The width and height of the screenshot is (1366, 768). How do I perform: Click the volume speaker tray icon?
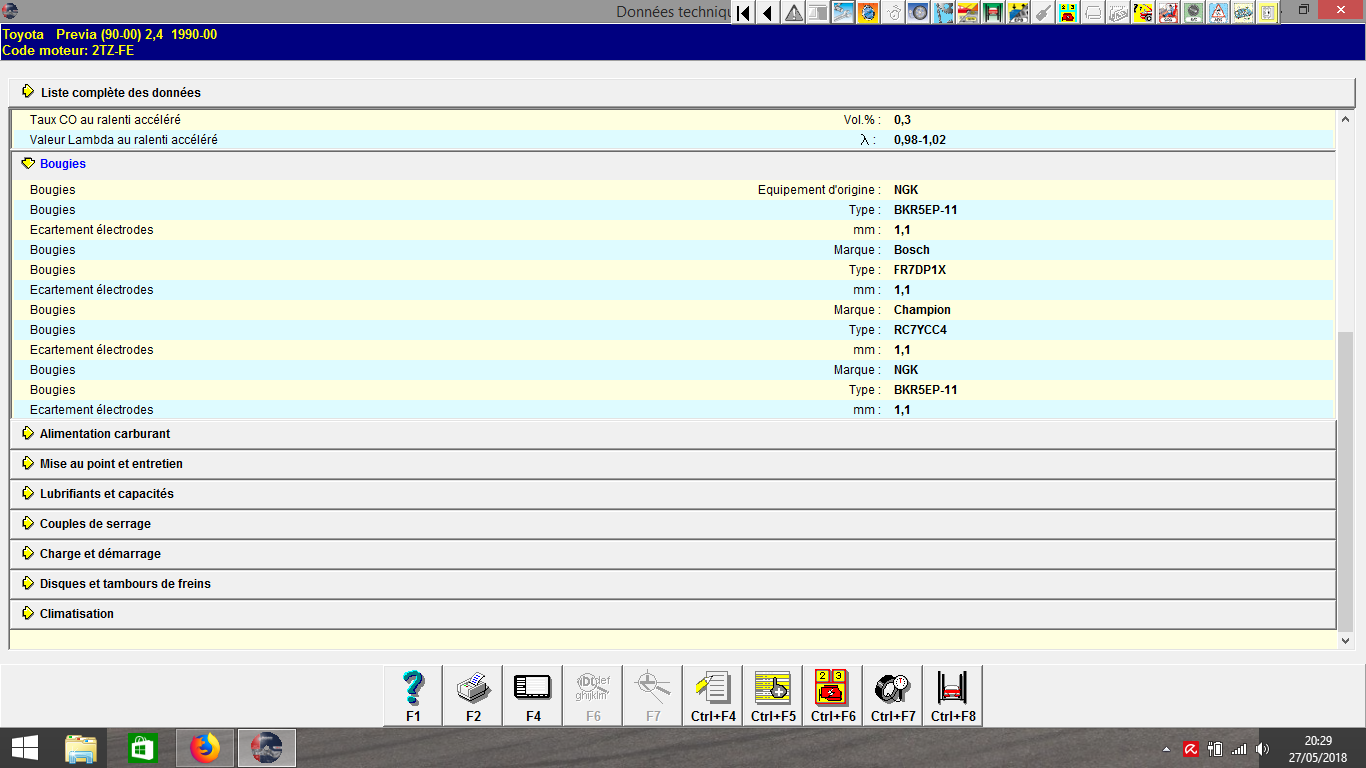tap(1263, 748)
